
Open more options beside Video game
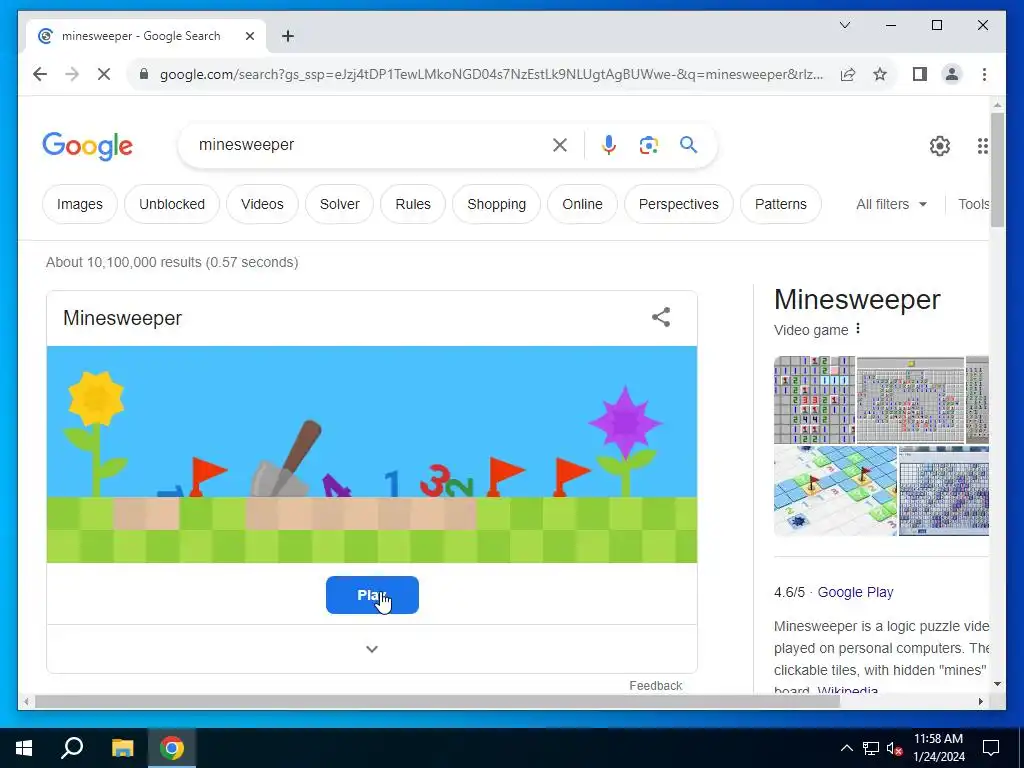coord(858,329)
